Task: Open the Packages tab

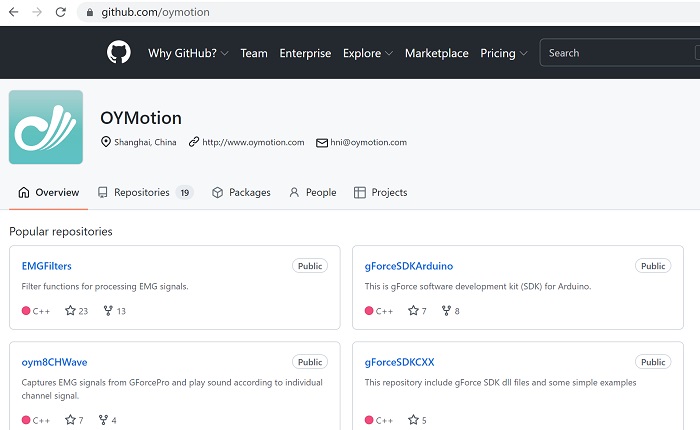Action: 242,192
